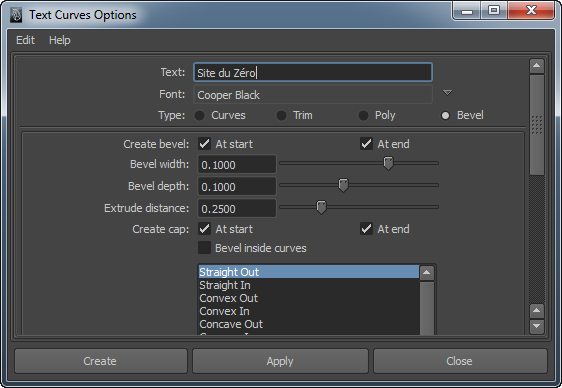Image resolution: width=562 pixels, height=388 pixels.
Task: Click the Maya icon in title bar
Action: (x=16, y=15)
